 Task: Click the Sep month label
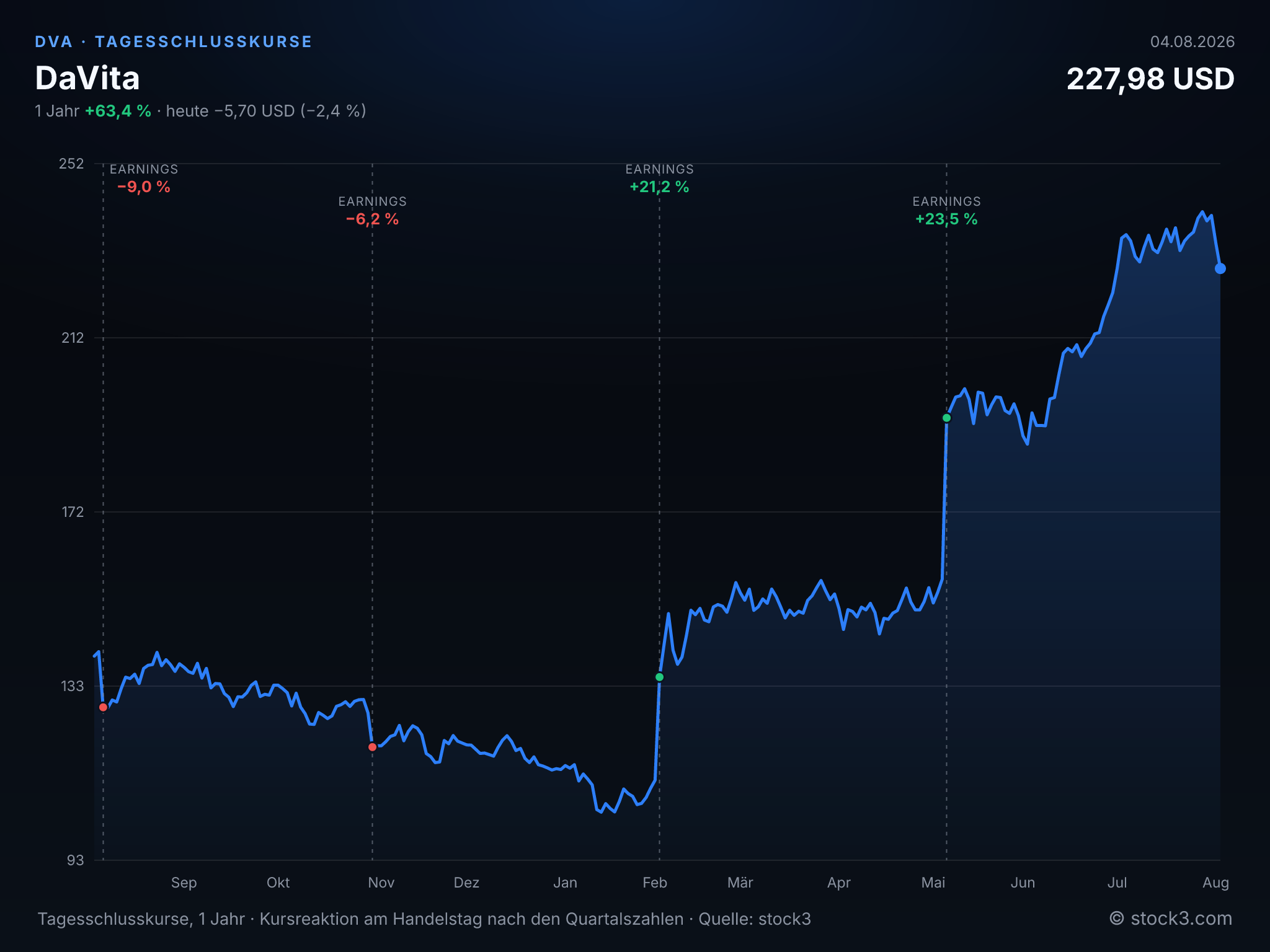point(184,883)
